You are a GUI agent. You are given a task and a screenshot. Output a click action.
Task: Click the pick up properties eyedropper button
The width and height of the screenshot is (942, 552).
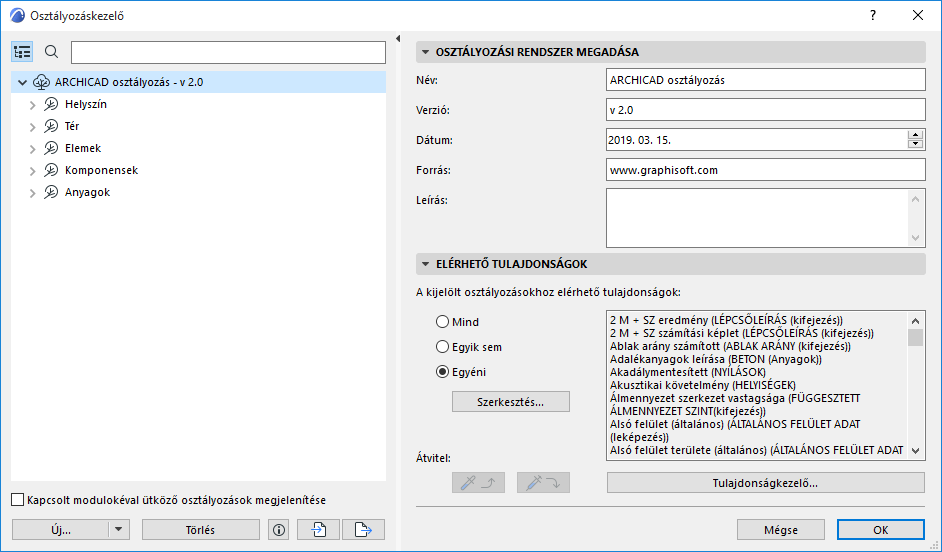(x=478, y=482)
